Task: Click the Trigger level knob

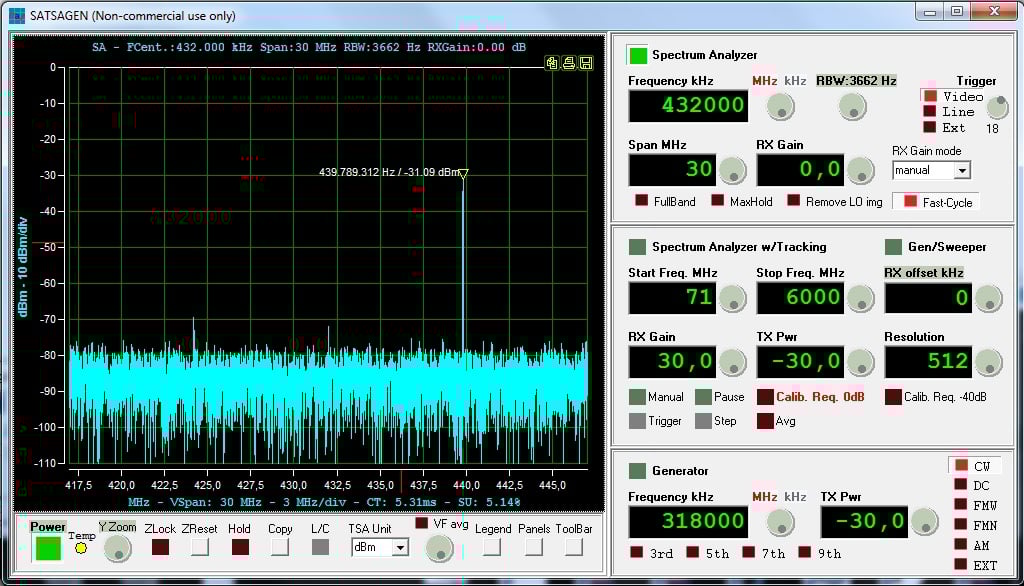Action: coord(997,106)
